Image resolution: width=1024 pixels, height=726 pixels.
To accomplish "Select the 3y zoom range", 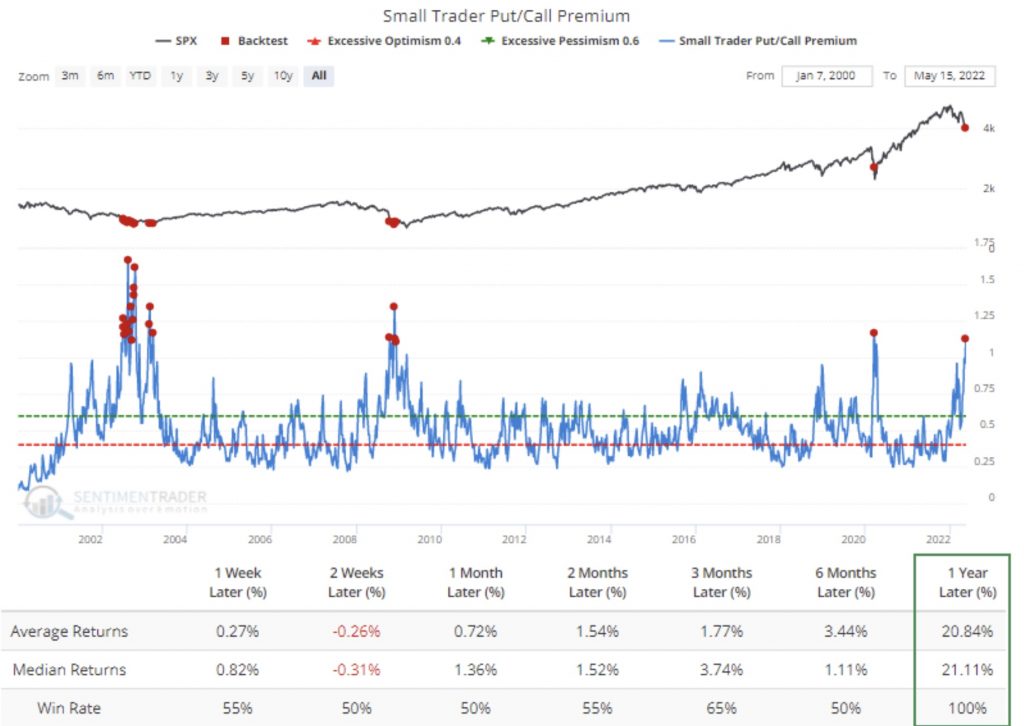I will 212,76.
